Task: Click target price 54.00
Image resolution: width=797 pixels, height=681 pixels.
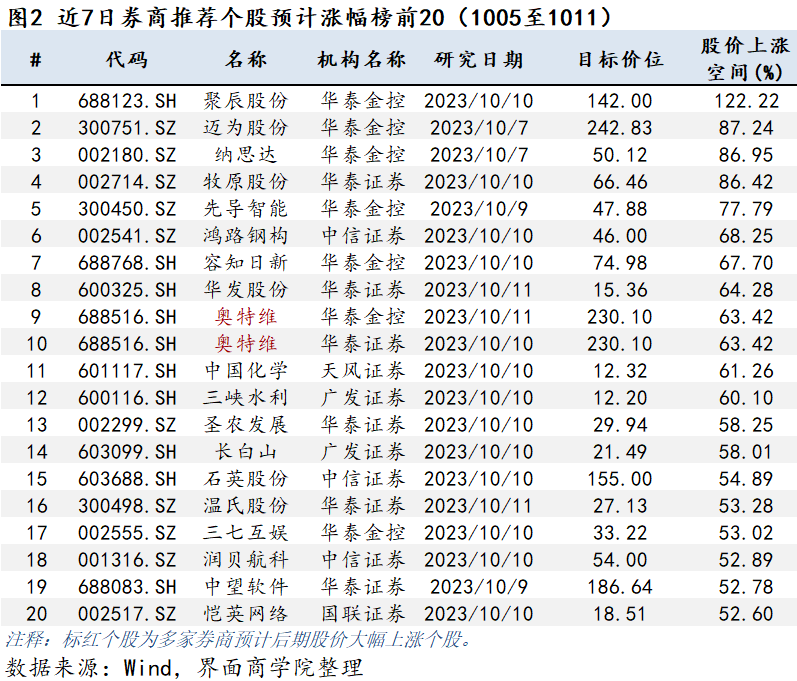Action: coord(620,560)
